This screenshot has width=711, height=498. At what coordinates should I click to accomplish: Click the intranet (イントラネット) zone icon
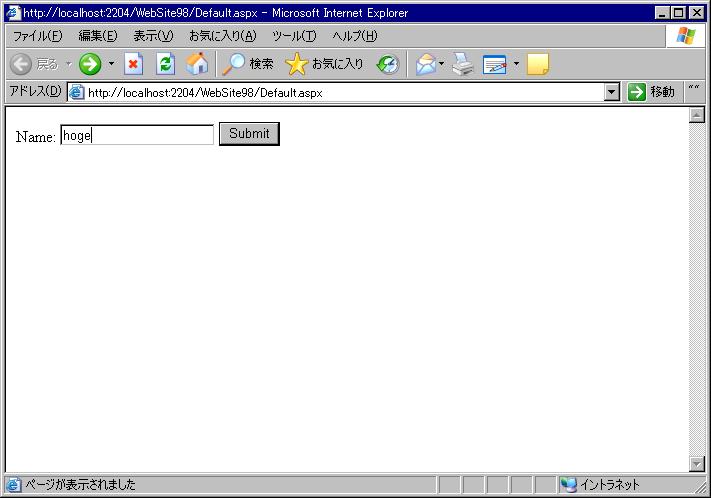569,485
